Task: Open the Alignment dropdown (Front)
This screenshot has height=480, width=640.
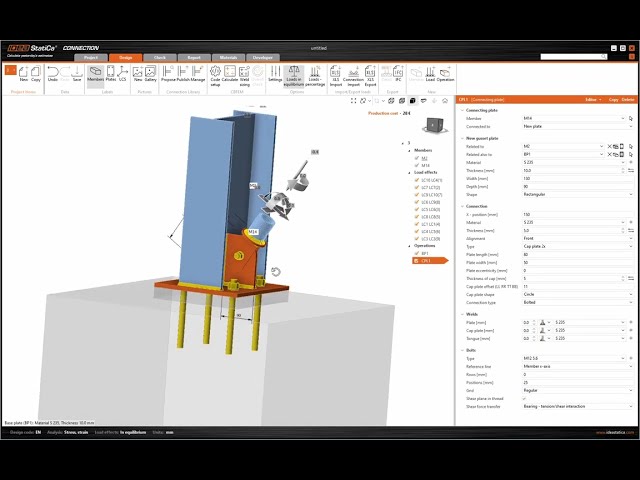Action: coord(578,238)
